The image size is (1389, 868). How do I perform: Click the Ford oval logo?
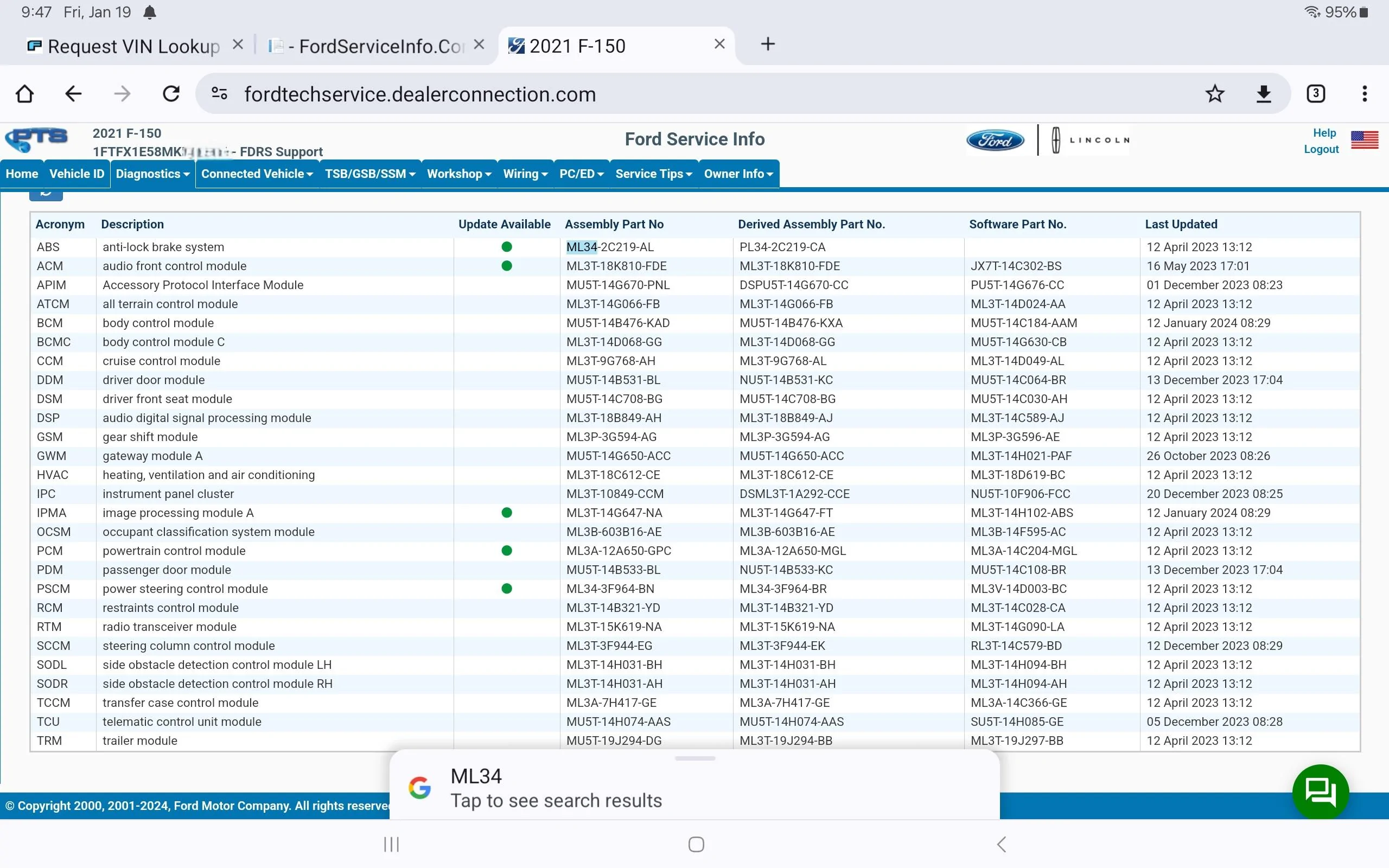[996, 139]
